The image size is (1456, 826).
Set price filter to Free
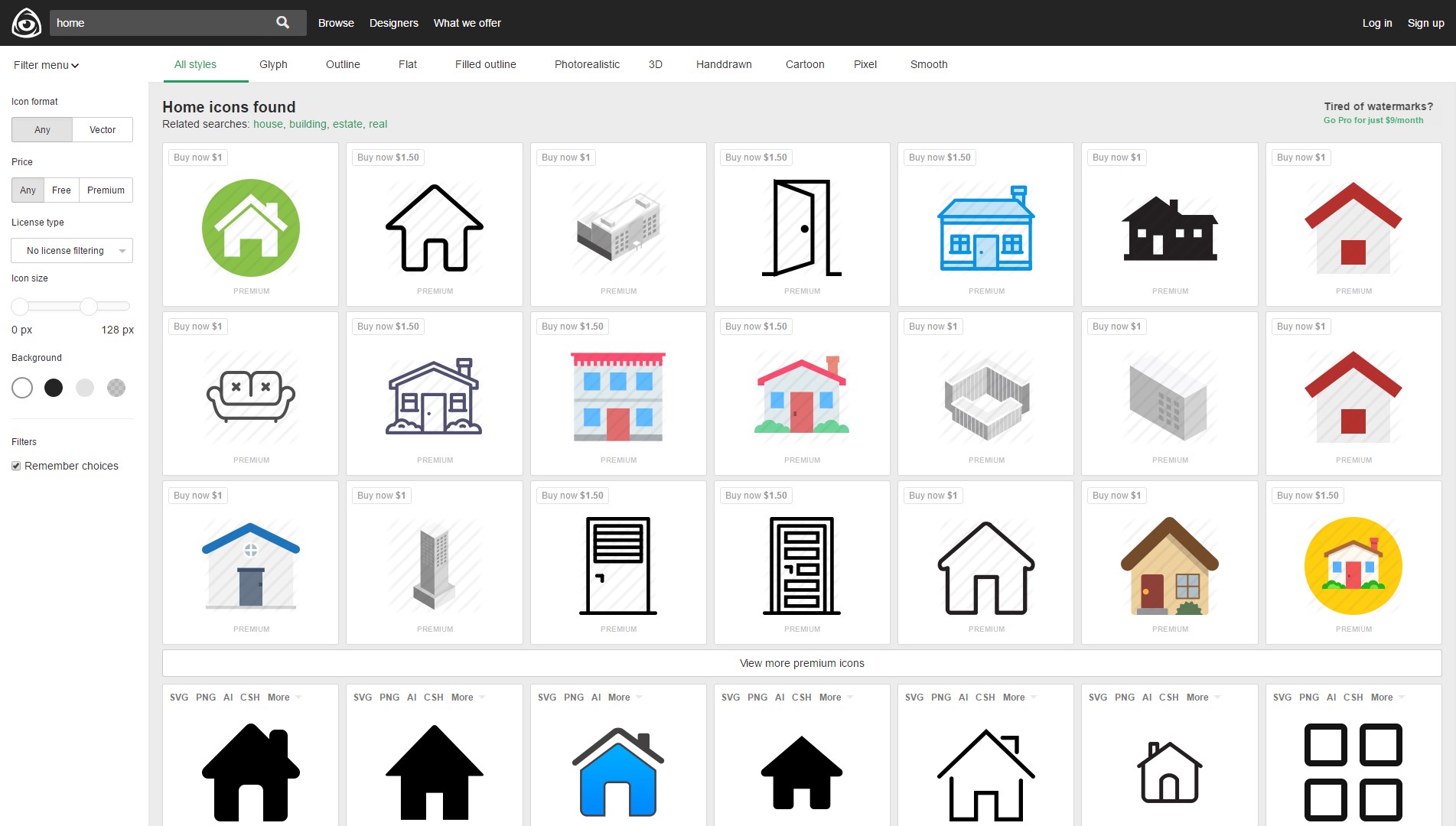pyautogui.click(x=61, y=190)
